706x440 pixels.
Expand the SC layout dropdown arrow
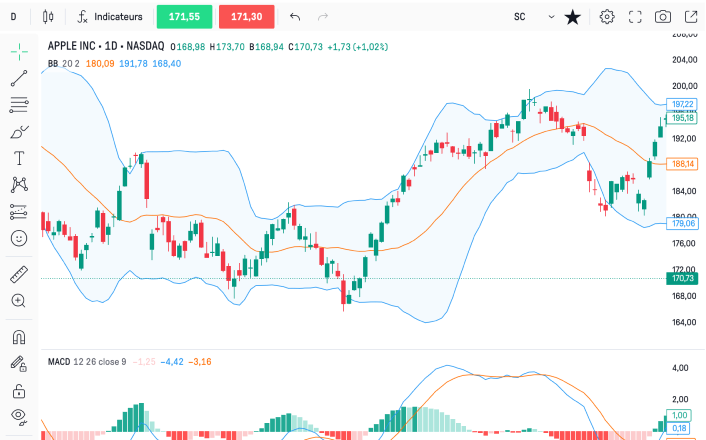tap(551, 17)
